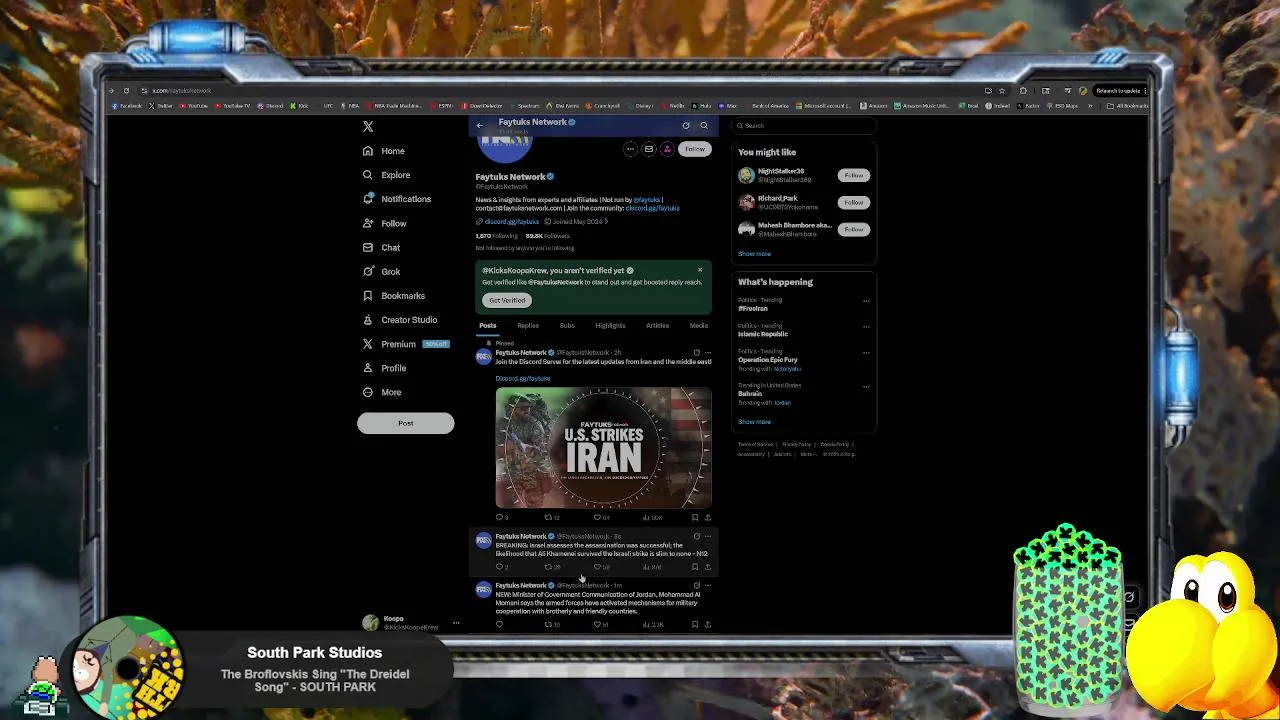Follow Richard_Park
This screenshot has height=720, width=1280.
coord(853,202)
